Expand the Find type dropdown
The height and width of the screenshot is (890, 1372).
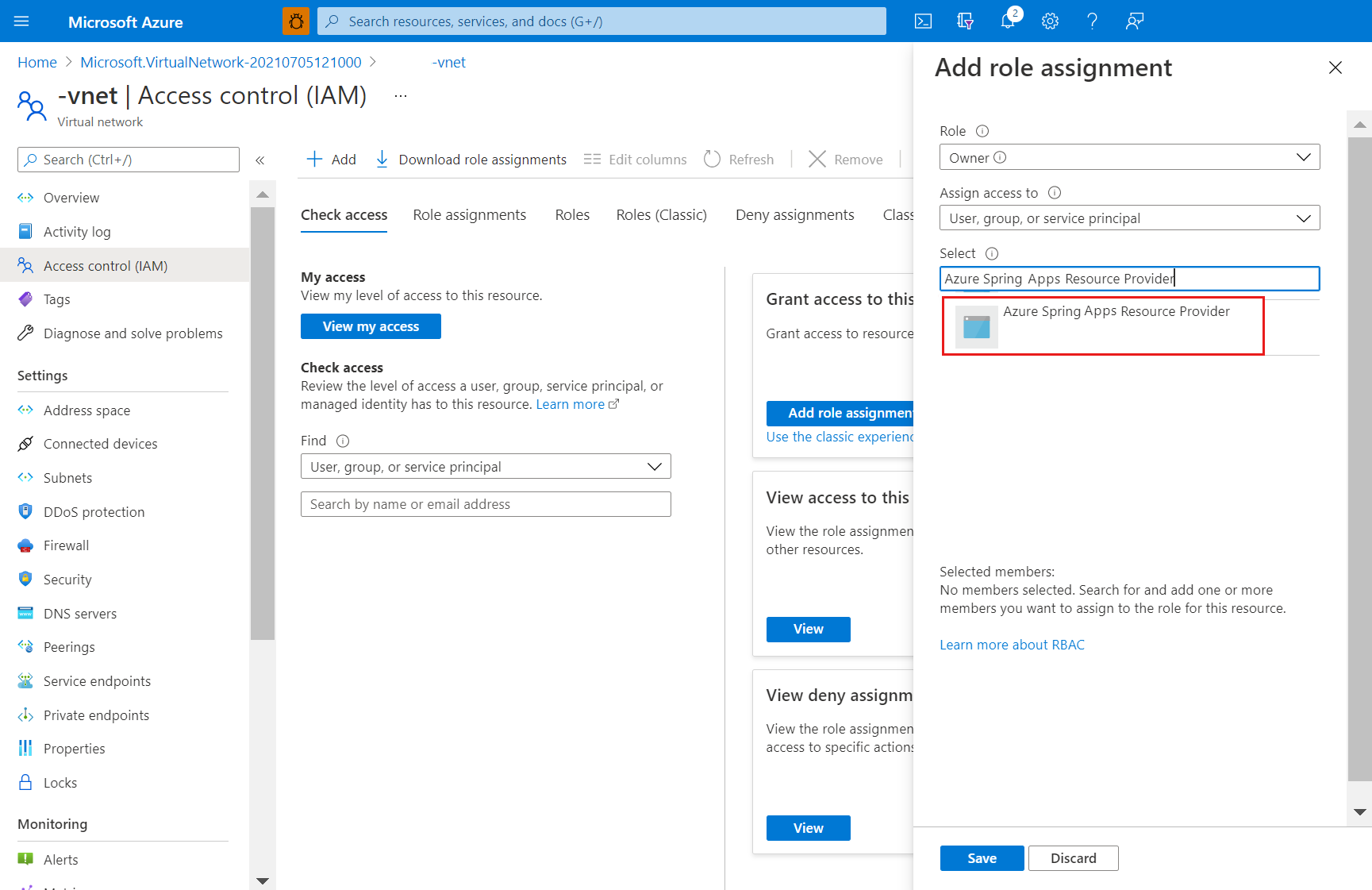(486, 467)
